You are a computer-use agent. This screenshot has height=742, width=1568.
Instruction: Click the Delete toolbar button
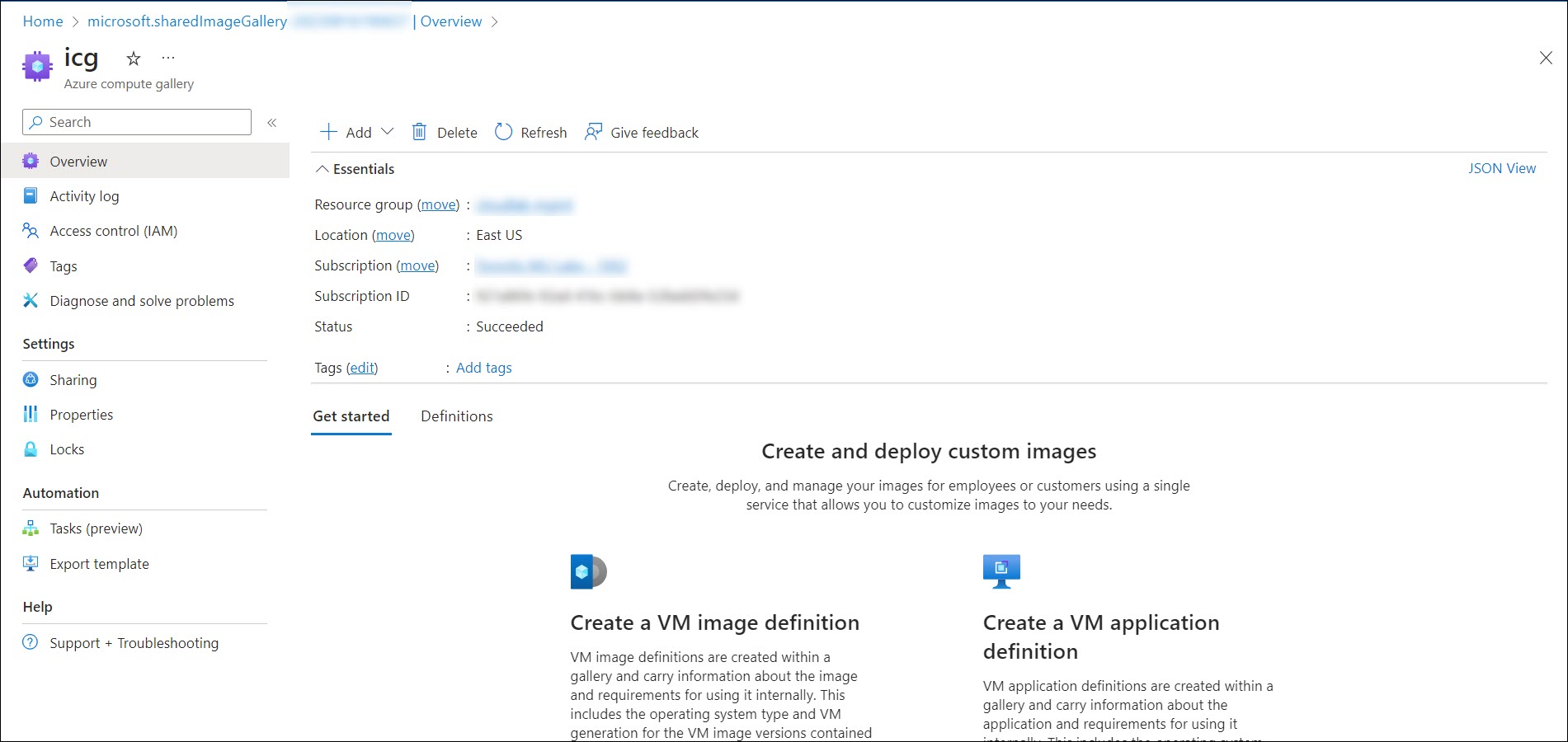(x=445, y=132)
